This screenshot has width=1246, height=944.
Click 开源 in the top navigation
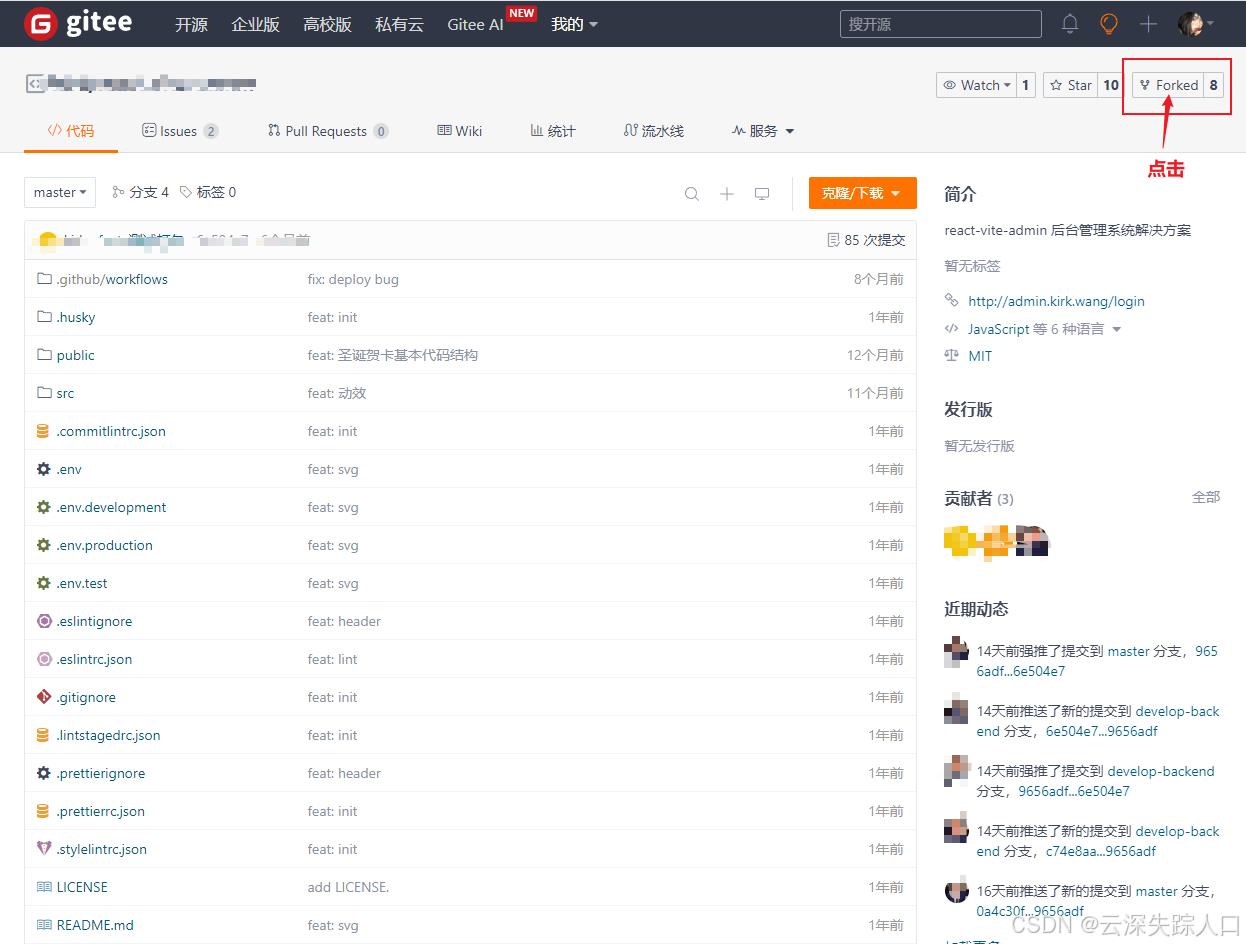[191, 24]
